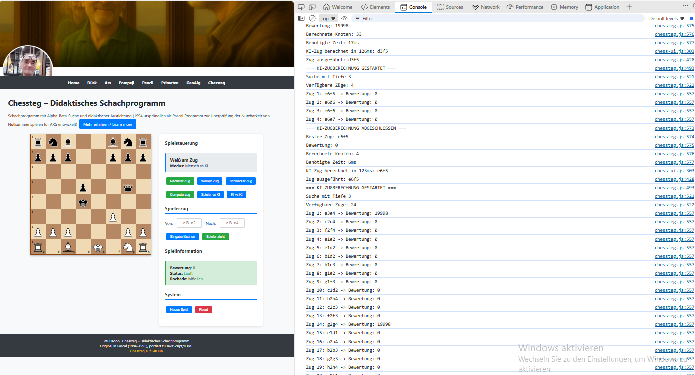Click the profile avatar photo
This screenshot has height=375, width=695.
[x=27, y=61]
